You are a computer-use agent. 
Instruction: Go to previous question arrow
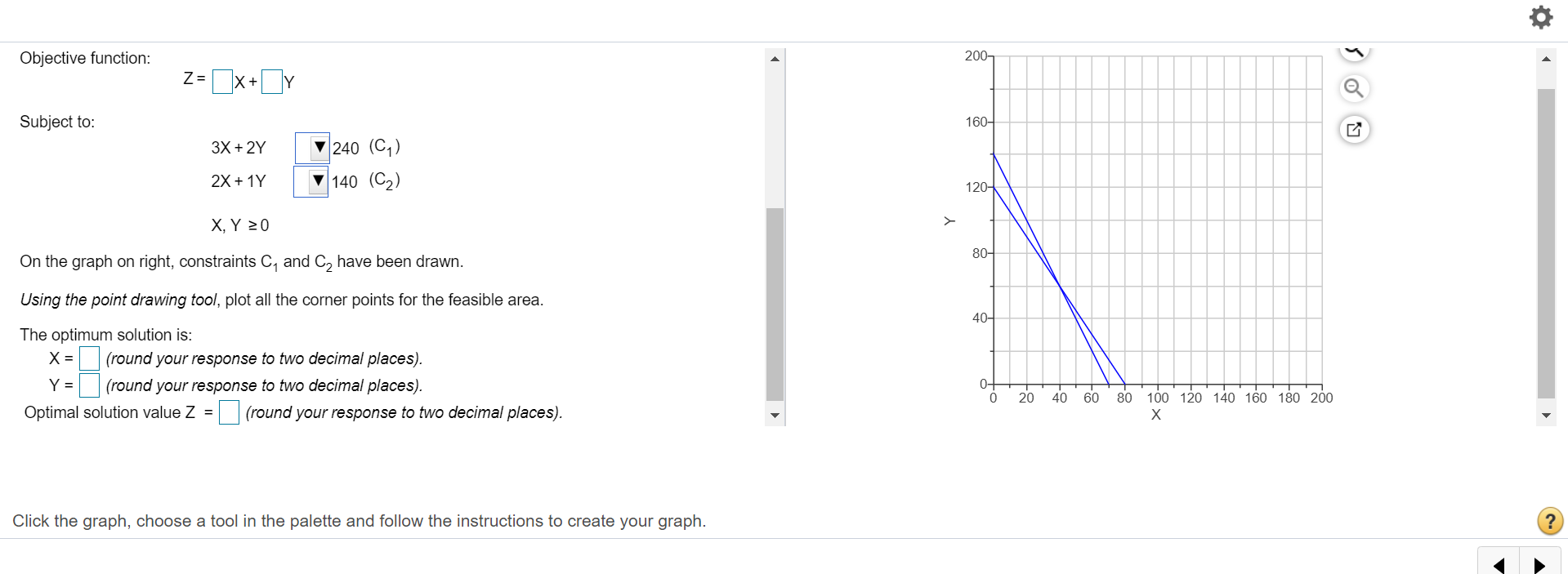(x=1499, y=564)
